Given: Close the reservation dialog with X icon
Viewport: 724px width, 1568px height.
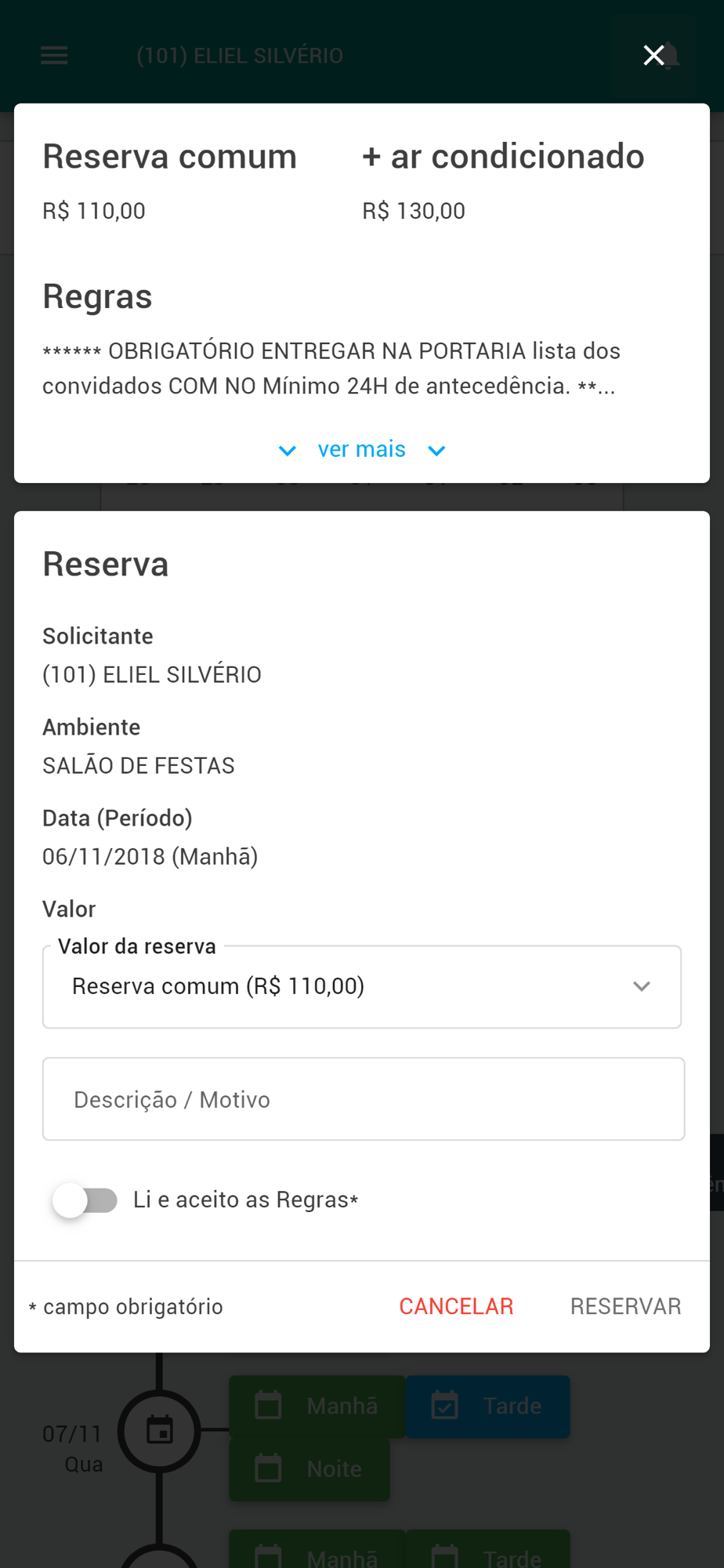Looking at the screenshot, I should click(x=653, y=55).
